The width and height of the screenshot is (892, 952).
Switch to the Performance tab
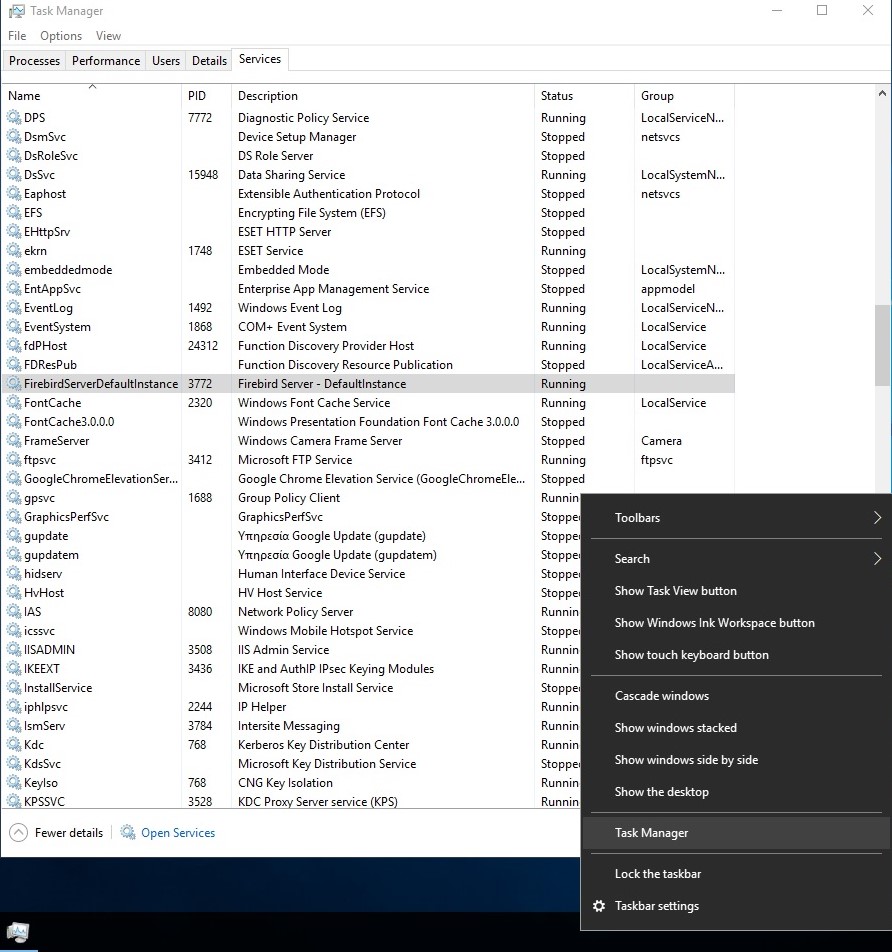pyautogui.click(x=106, y=61)
